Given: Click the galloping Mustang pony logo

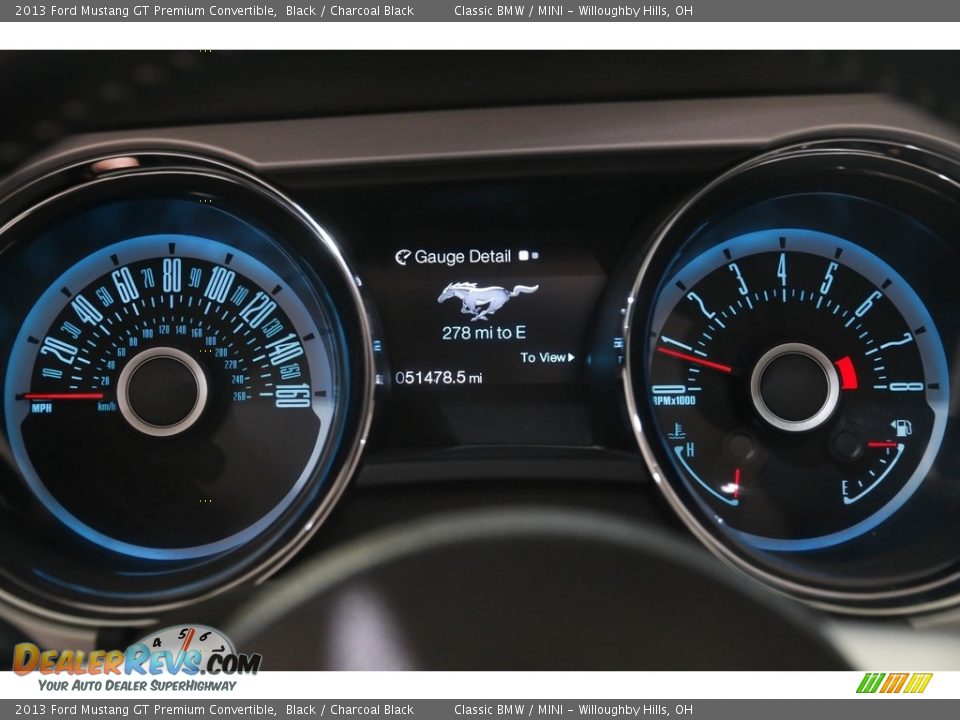Looking at the screenshot, I should 487,301.
